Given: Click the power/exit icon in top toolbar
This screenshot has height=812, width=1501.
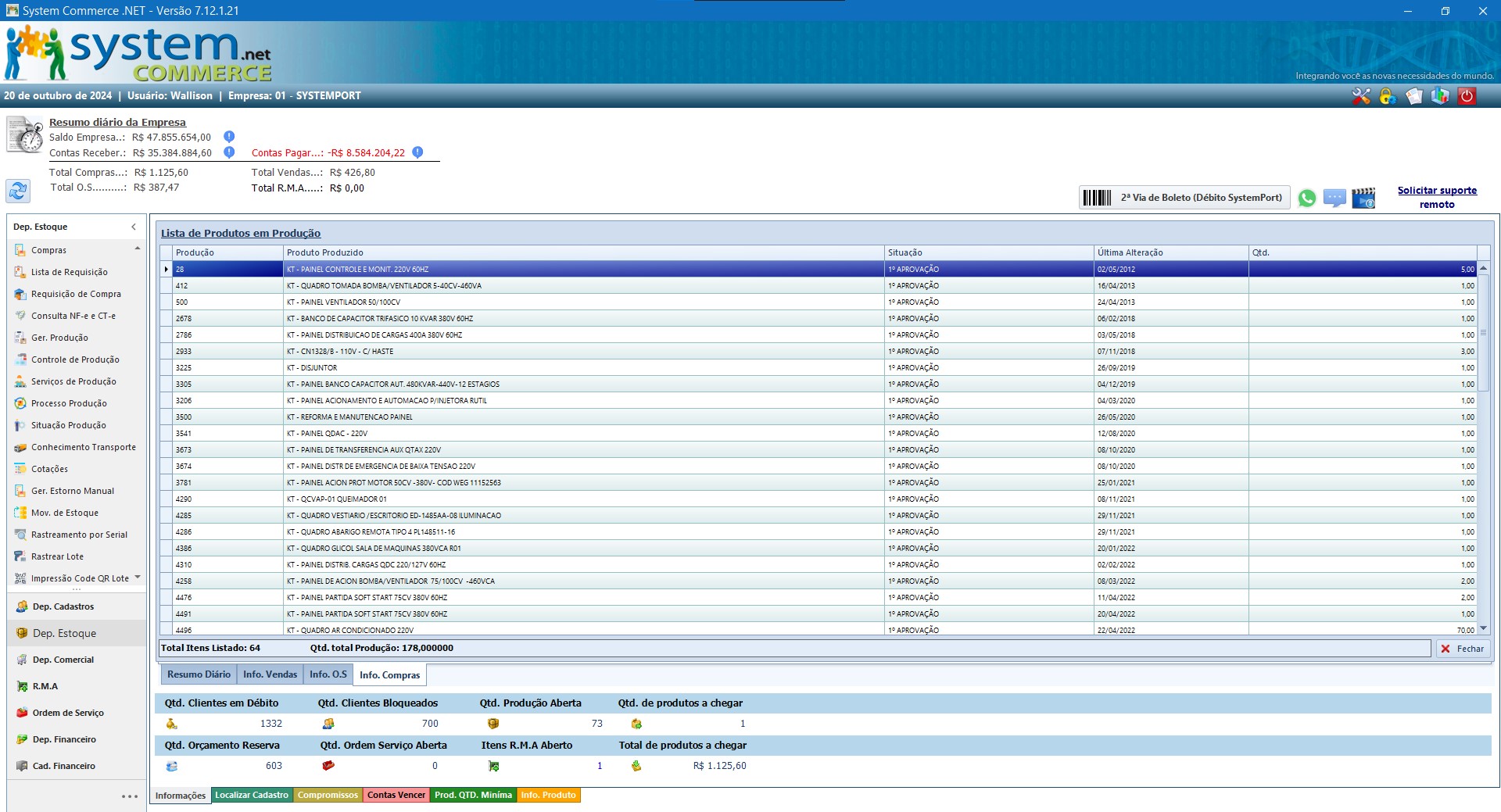Looking at the screenshot, I should point(1467,96).
